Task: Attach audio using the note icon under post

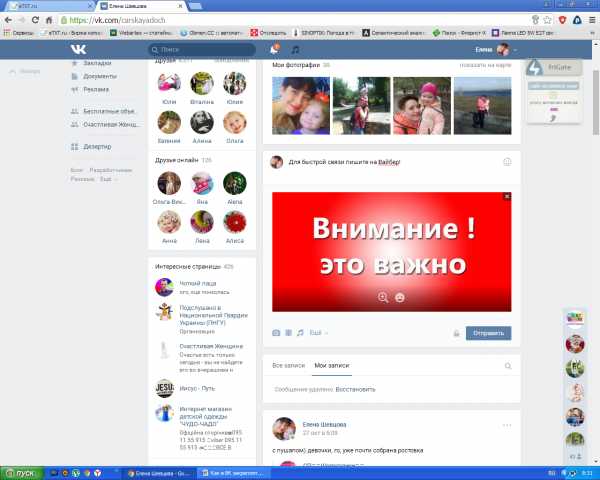Action: point(300,333)
